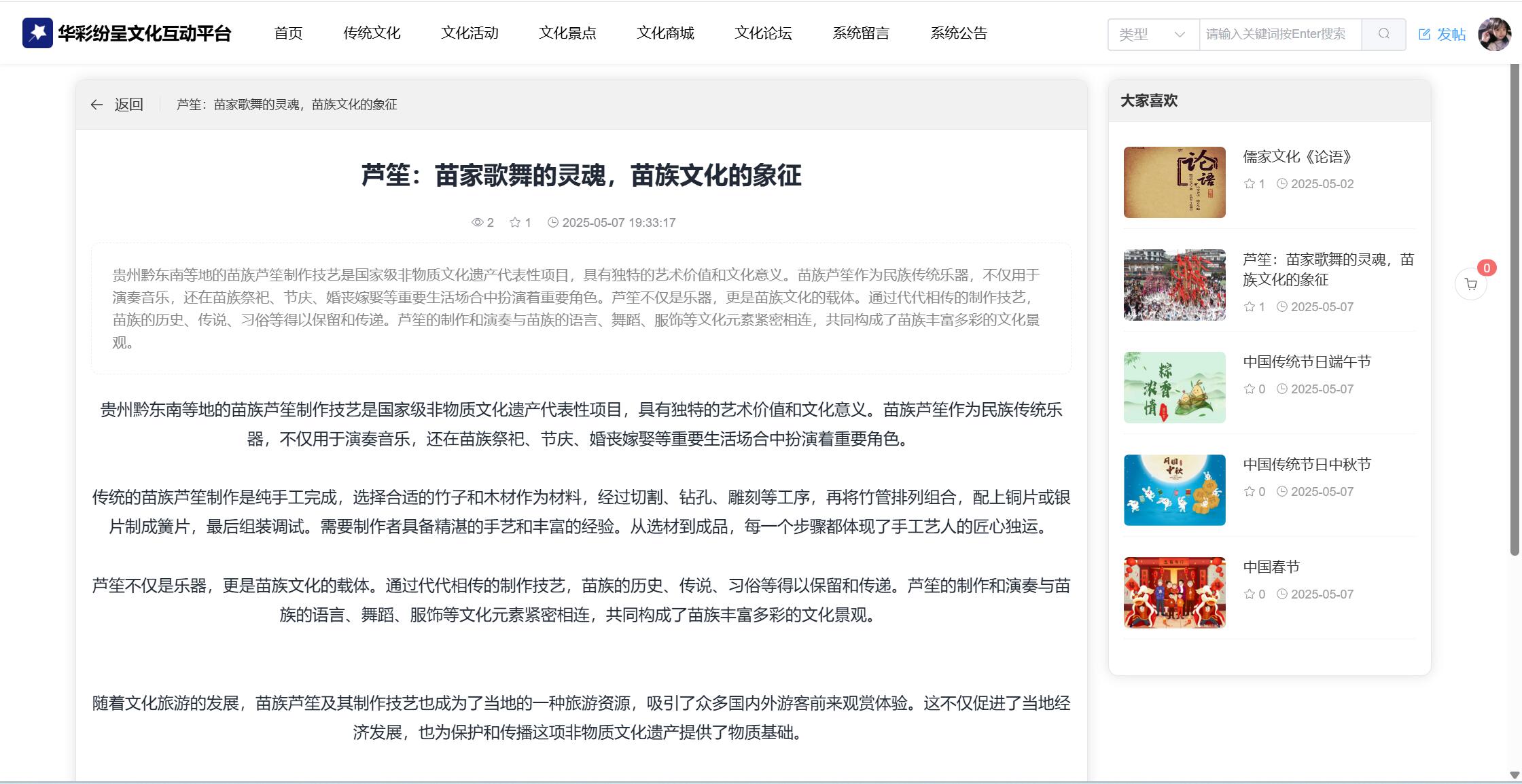Open the 传统文化 menu item

tap(372, 33)
